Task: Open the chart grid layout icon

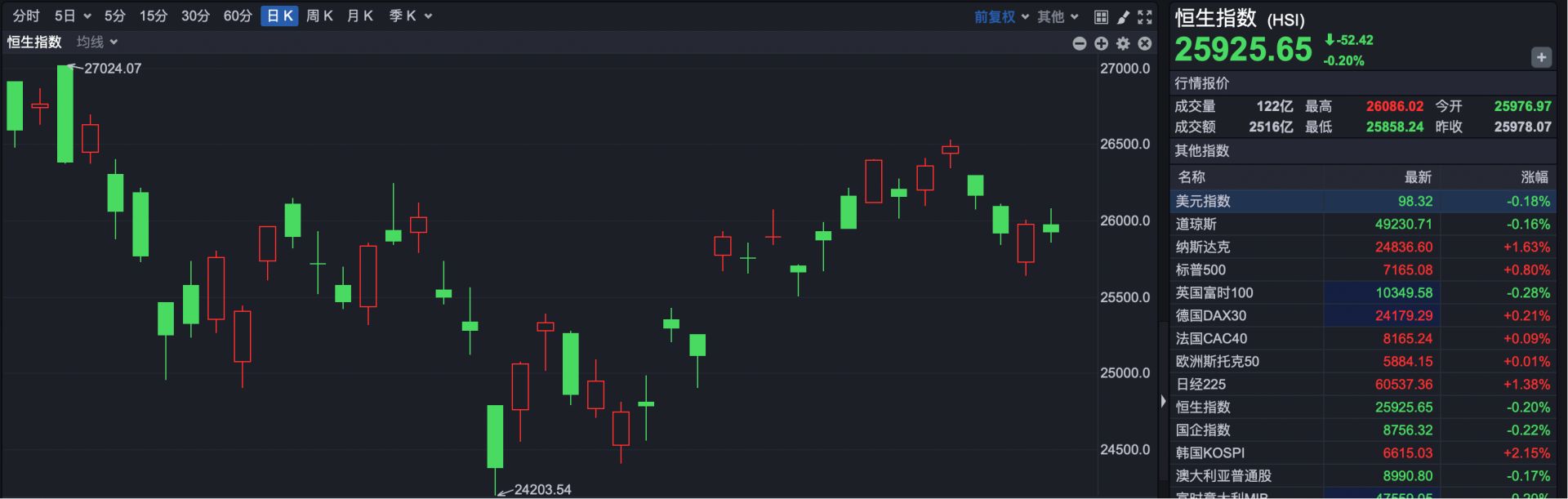Action: pyautogui.click(x=1101, y=16)
